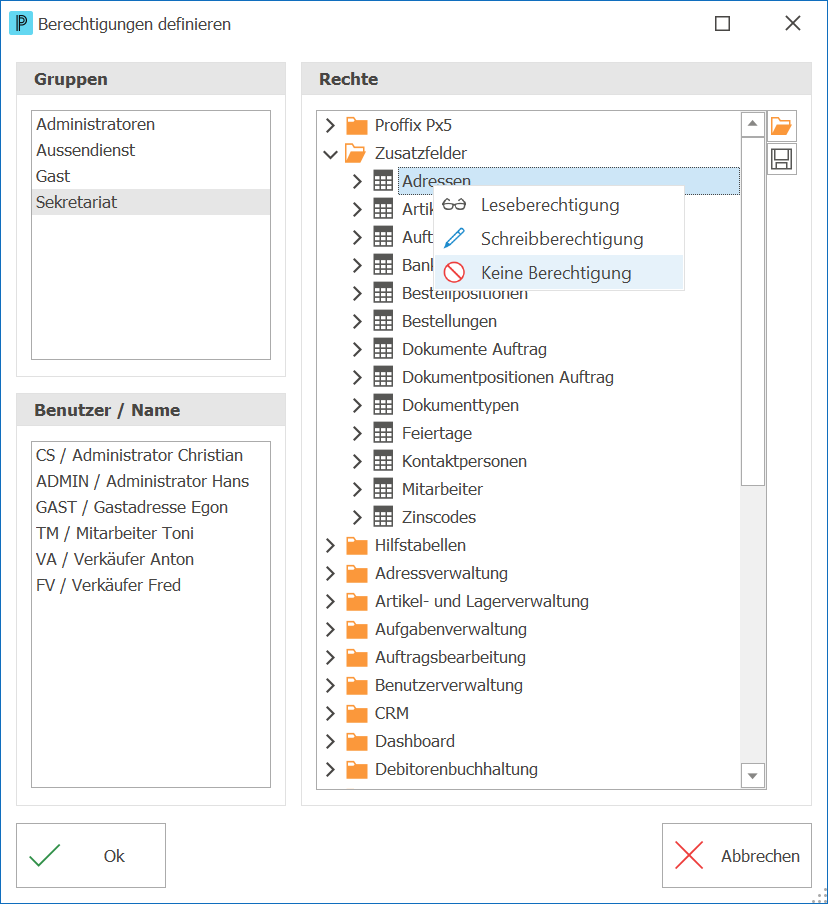Expand the Adressverwaltung folder
This screenshot has width=828, height=904.
(x=330, y=573)
